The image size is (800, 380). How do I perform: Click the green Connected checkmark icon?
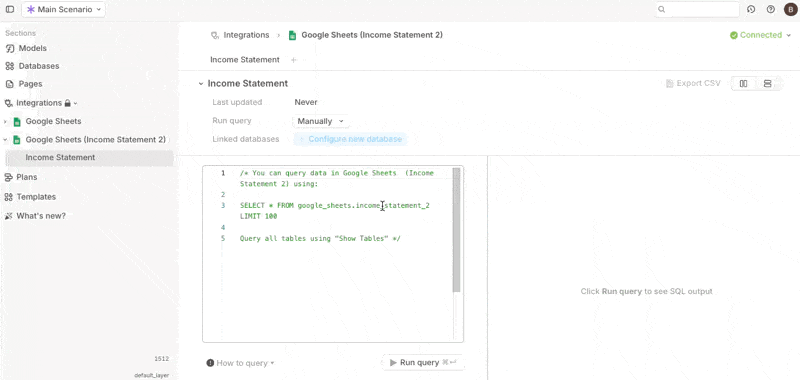[734, 35]
